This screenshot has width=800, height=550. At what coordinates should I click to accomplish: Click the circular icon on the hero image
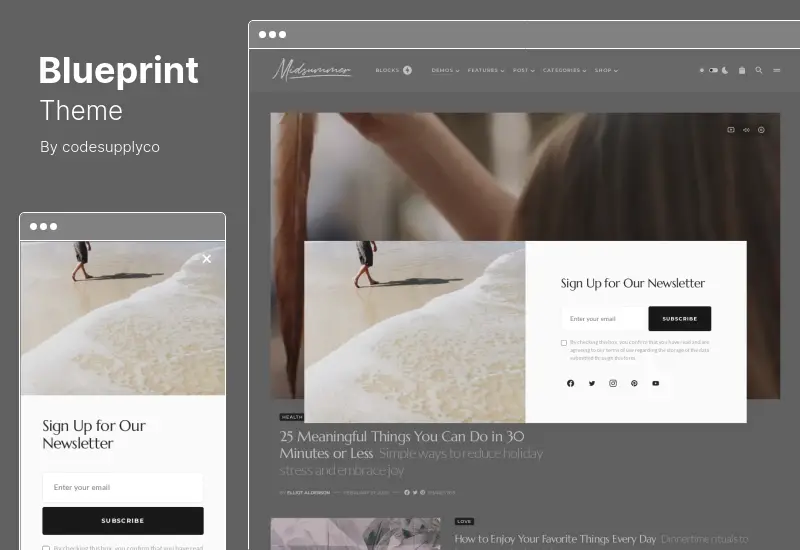[761, 130]
